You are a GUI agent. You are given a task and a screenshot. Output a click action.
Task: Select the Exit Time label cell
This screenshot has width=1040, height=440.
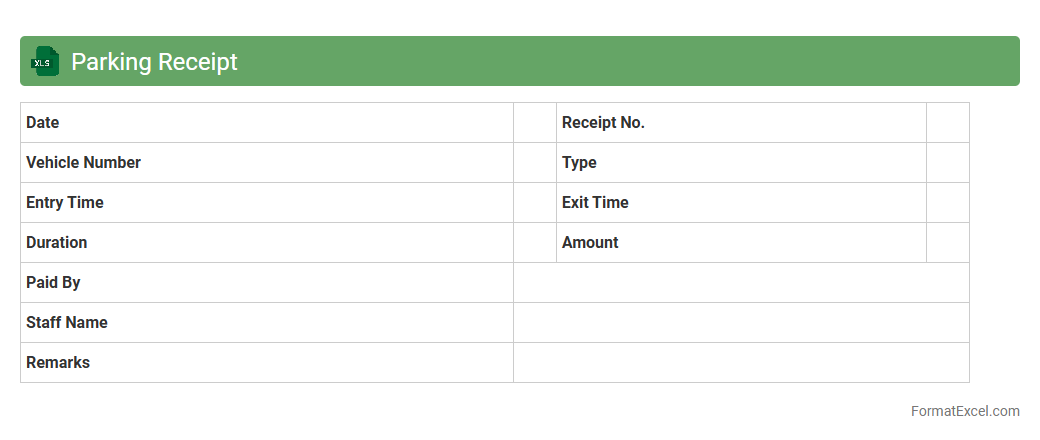[740, 203]
